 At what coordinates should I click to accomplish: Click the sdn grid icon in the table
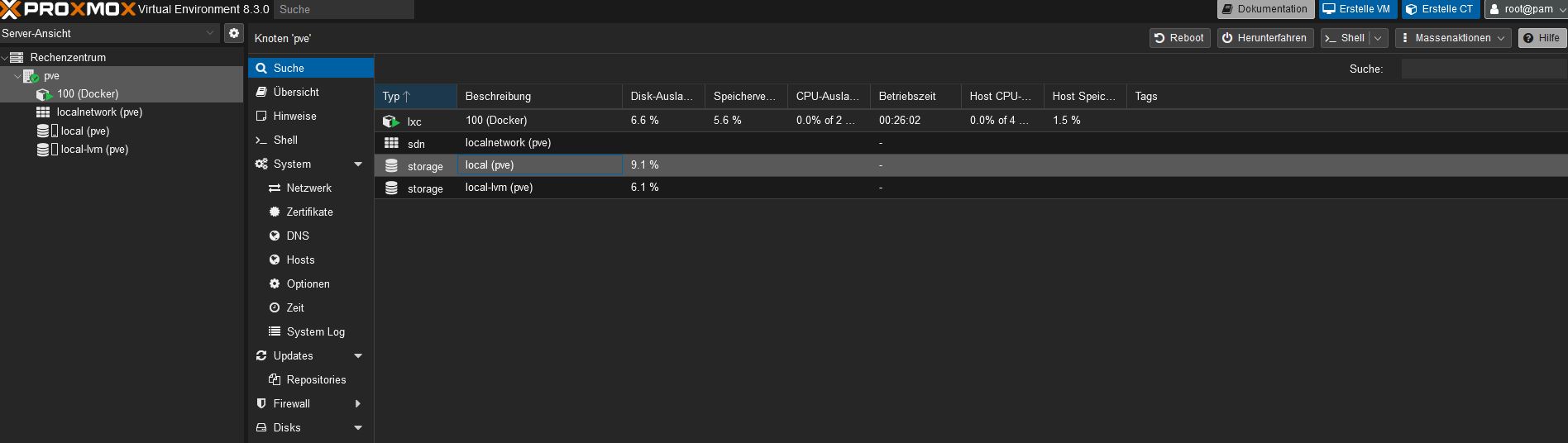pos(391,143)
